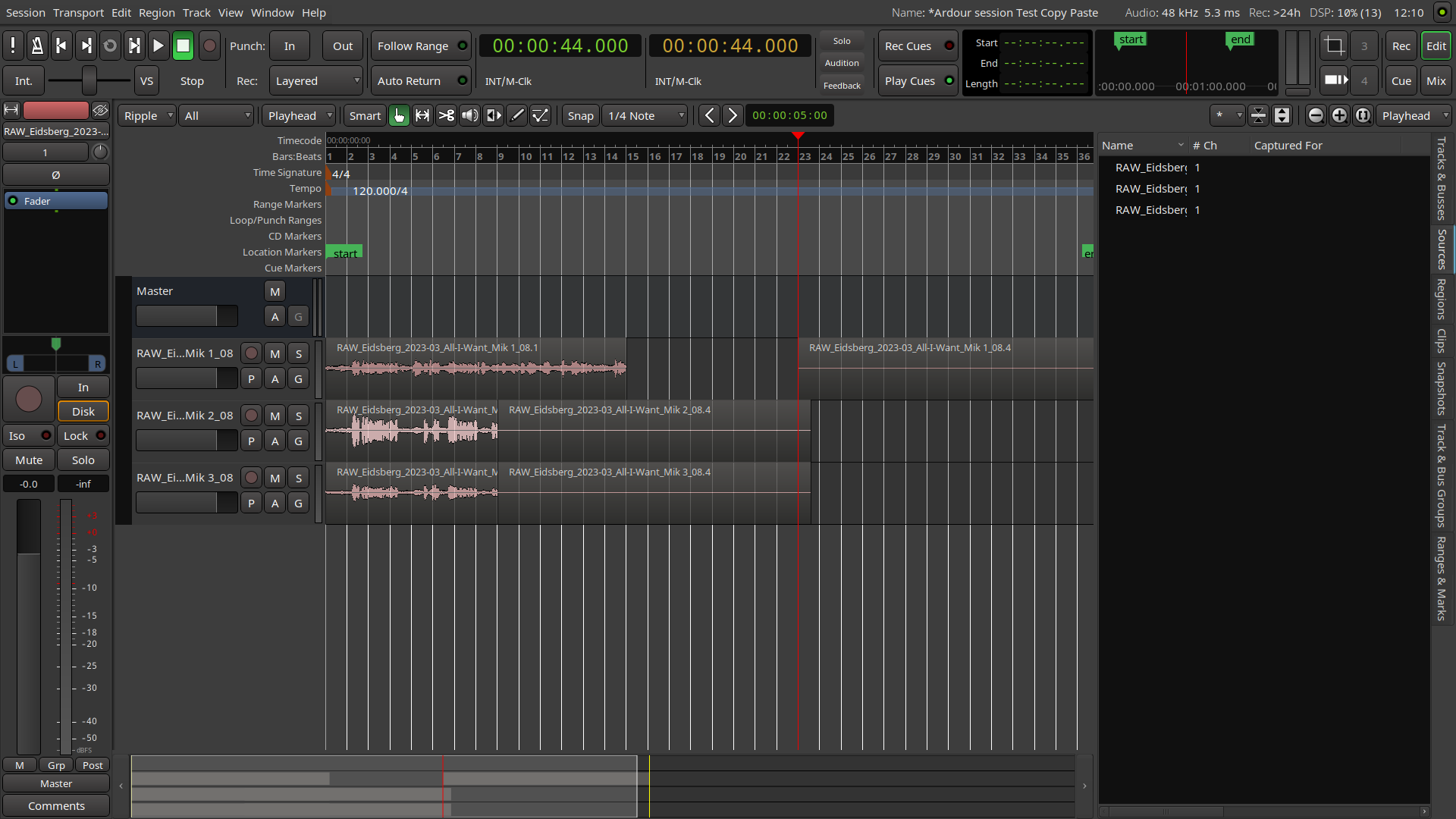Expand the Layered record mode dropdown
Screen dimensions: 1456x819
point(316,80)
